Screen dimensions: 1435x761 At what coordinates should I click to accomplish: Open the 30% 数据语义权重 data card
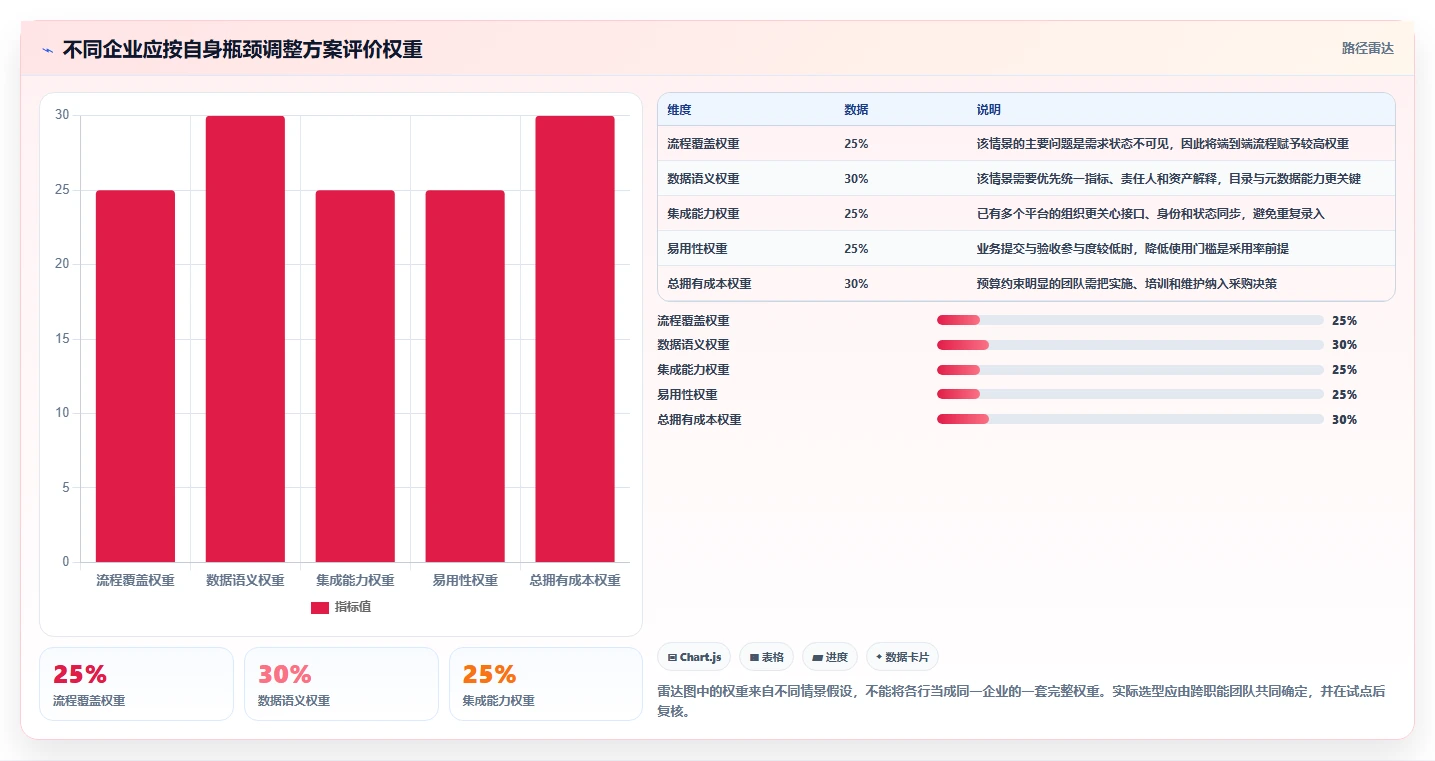341,684
